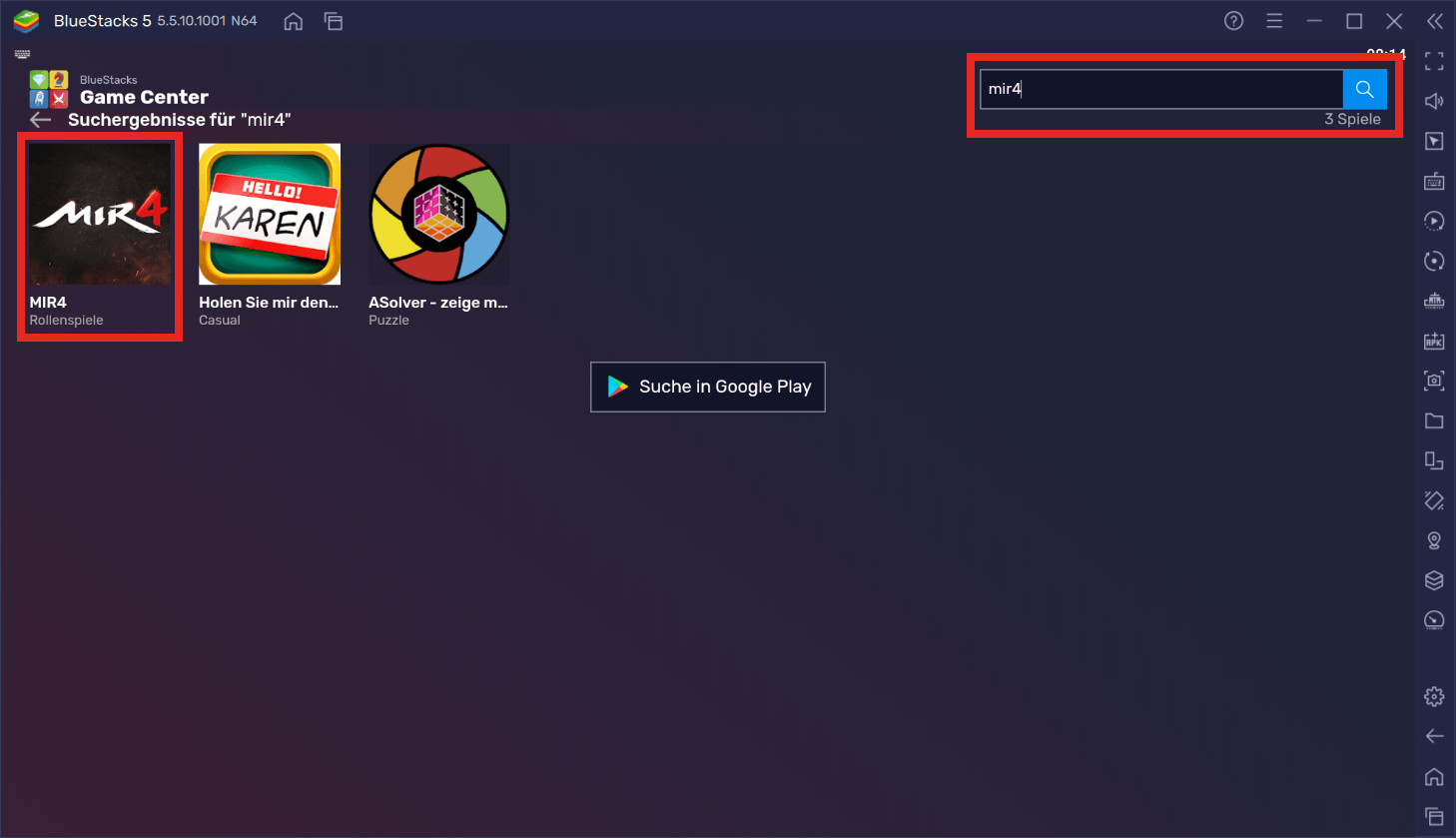Collapse the sidebar with double-chevron icon
The height and width of the screenshot is (838, 1456).
tap(1435, 21)
